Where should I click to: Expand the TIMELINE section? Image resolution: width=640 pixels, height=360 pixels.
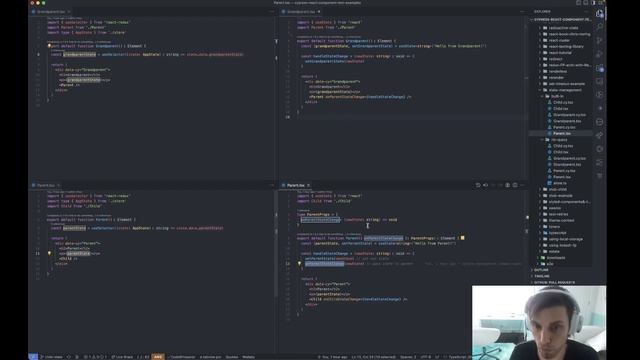click(x=542, y=276)
